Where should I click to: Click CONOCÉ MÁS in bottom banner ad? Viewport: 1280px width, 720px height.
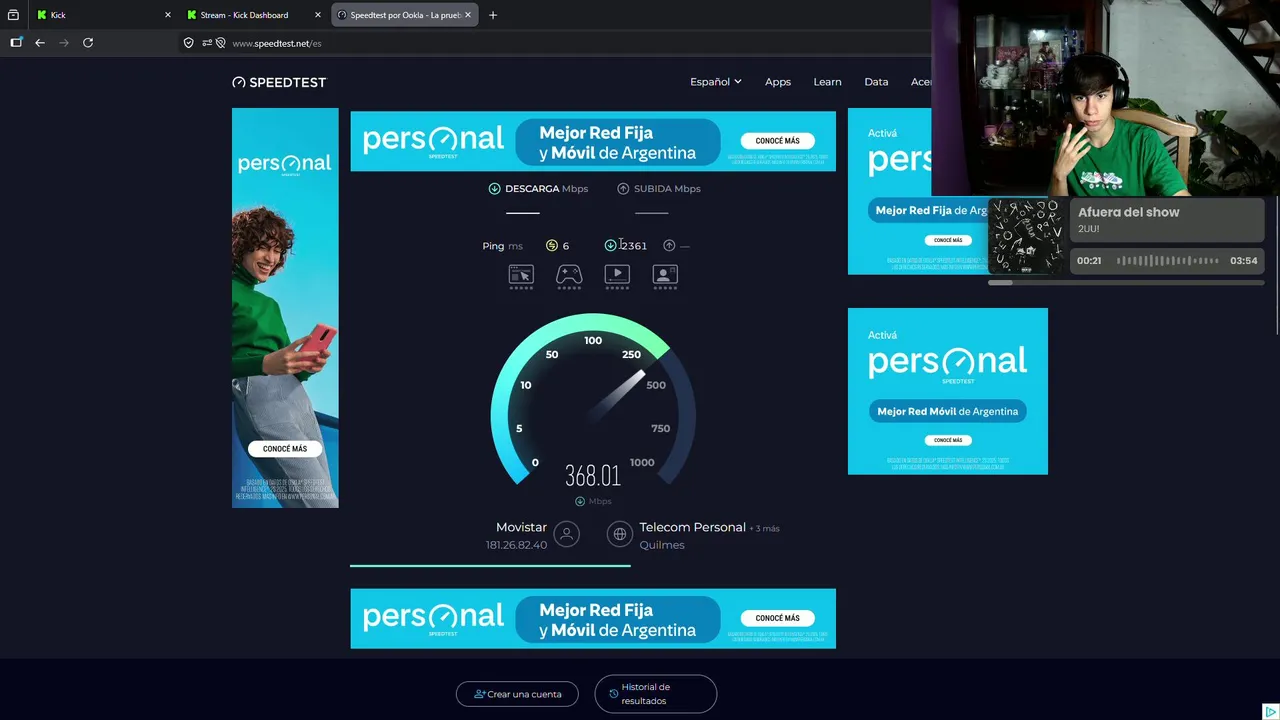pos(777,618)
